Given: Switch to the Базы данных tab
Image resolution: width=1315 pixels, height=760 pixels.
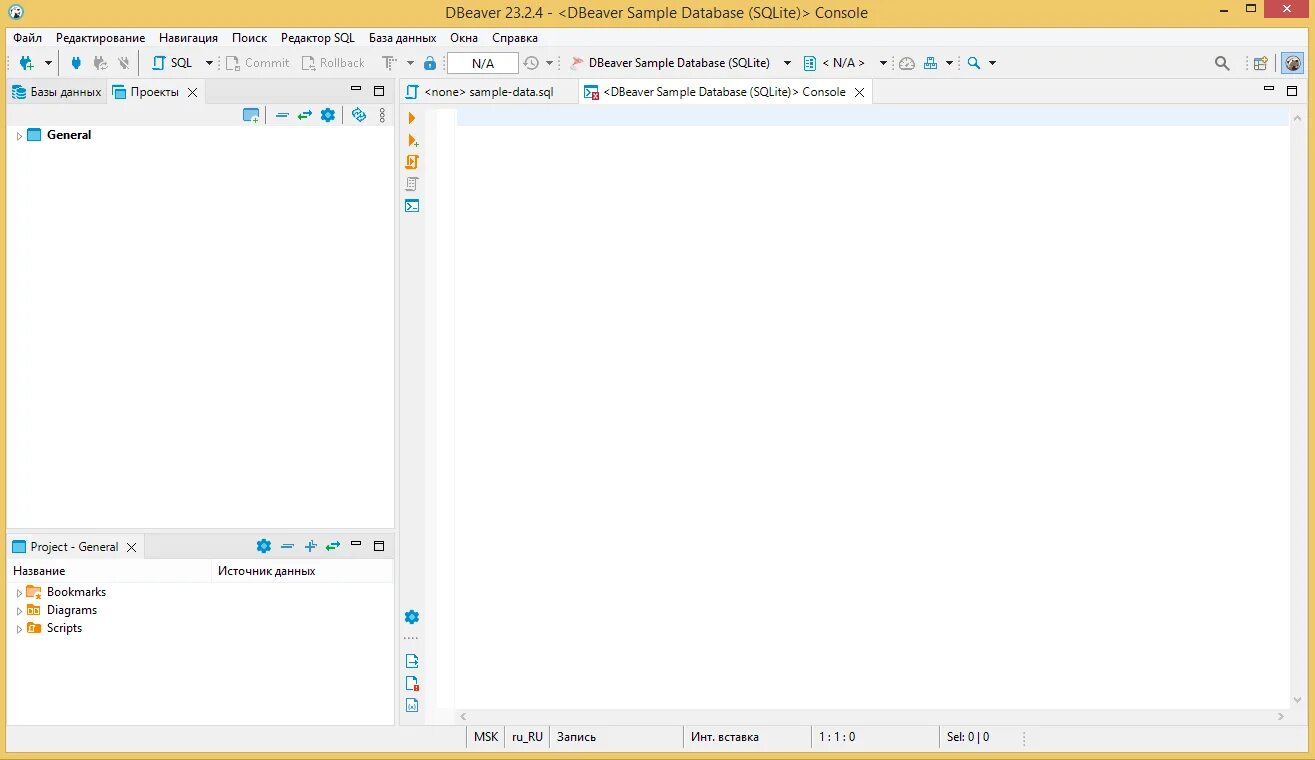Looking at the screenshot, I should [57, 92].
